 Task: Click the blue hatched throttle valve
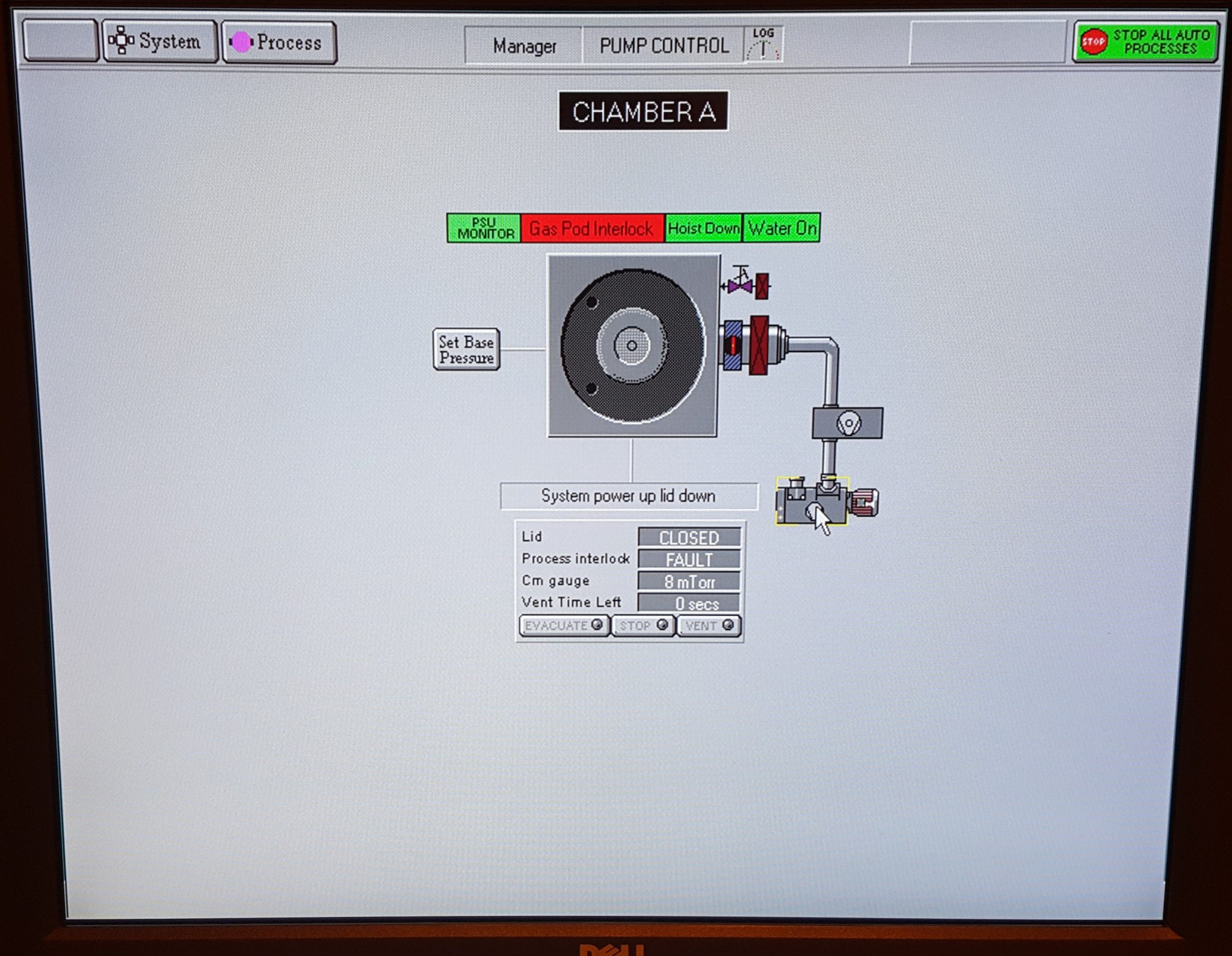(x=733, y=345)
